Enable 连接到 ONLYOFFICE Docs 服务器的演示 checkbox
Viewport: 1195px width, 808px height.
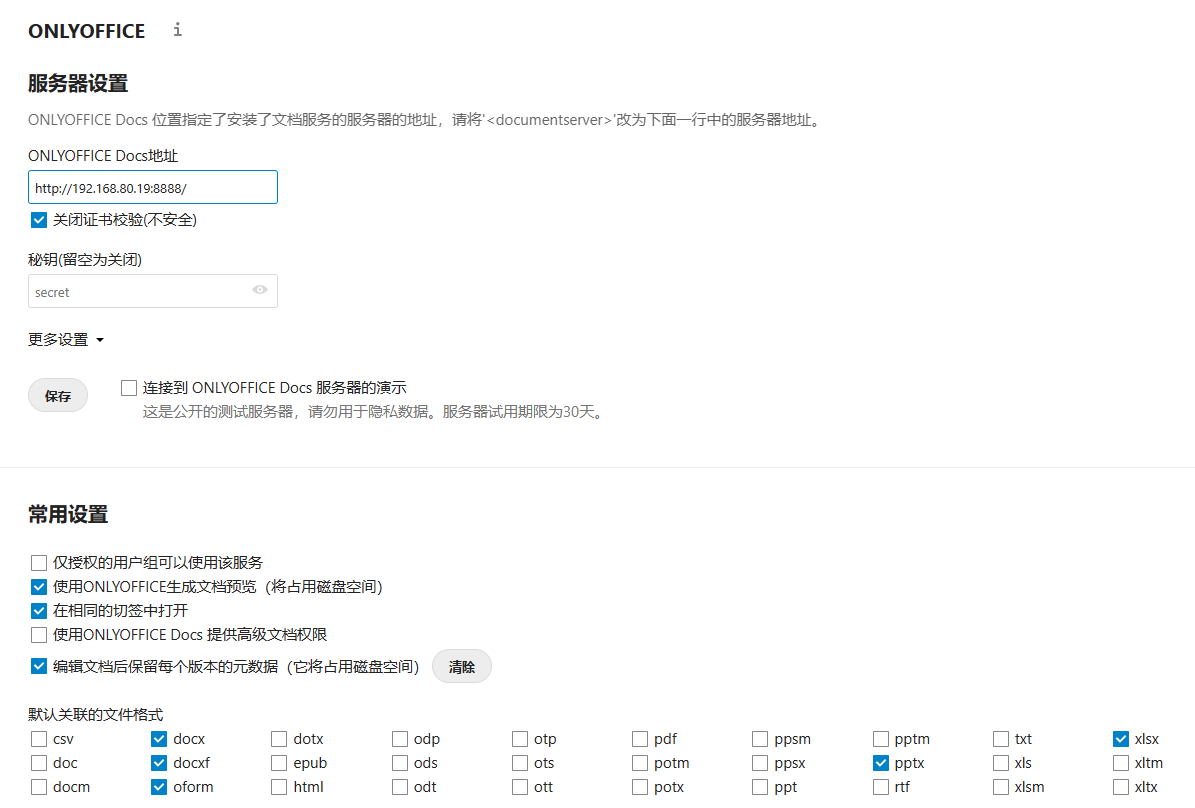click(129, 388)
